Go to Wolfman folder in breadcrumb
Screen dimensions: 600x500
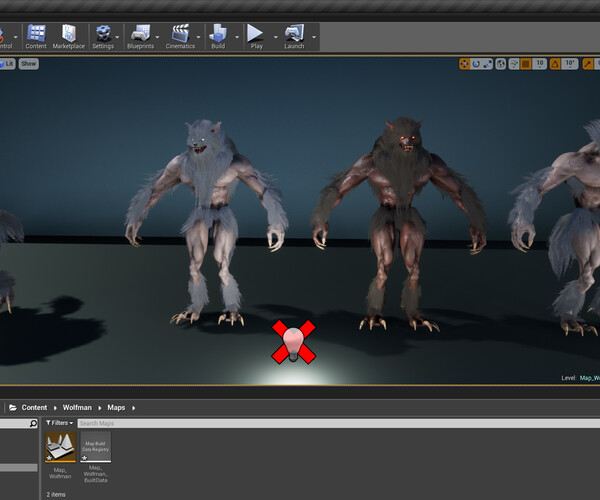click(x=77, y=408)
